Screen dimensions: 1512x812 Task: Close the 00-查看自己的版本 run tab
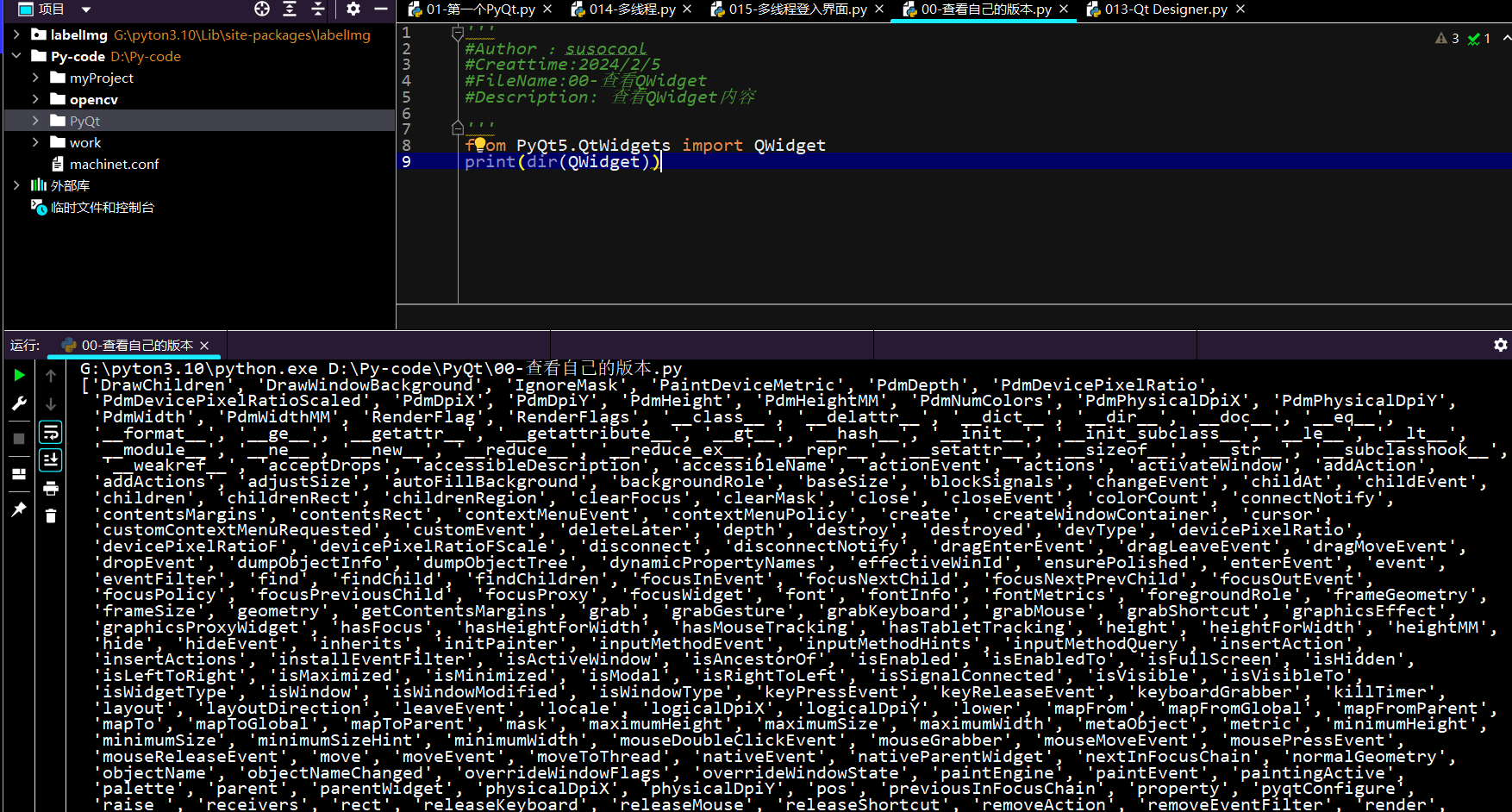204,346
